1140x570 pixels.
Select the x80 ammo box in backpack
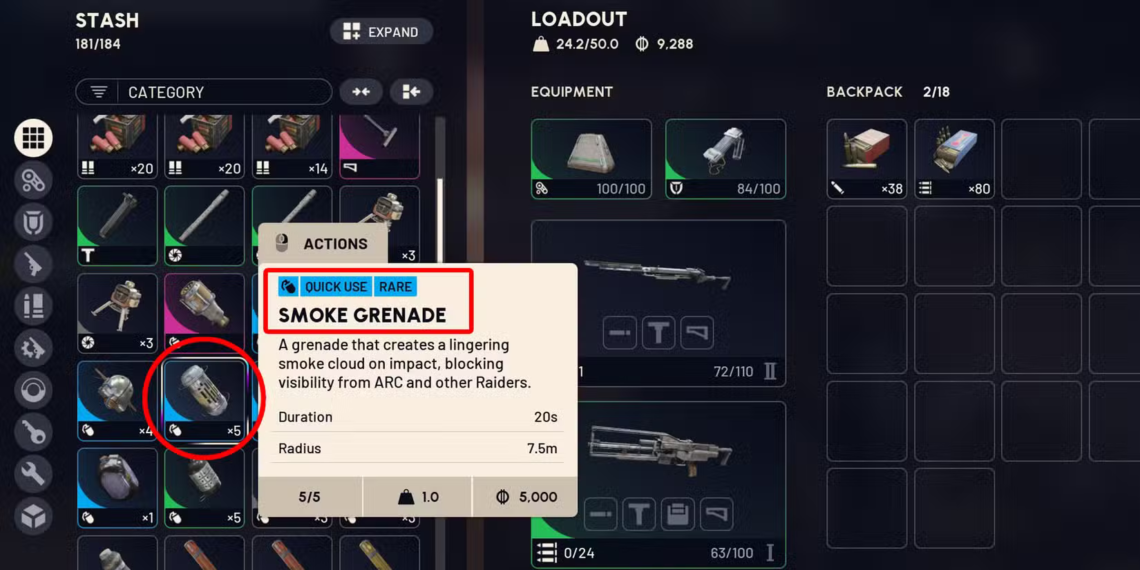(x=954, y=158)
